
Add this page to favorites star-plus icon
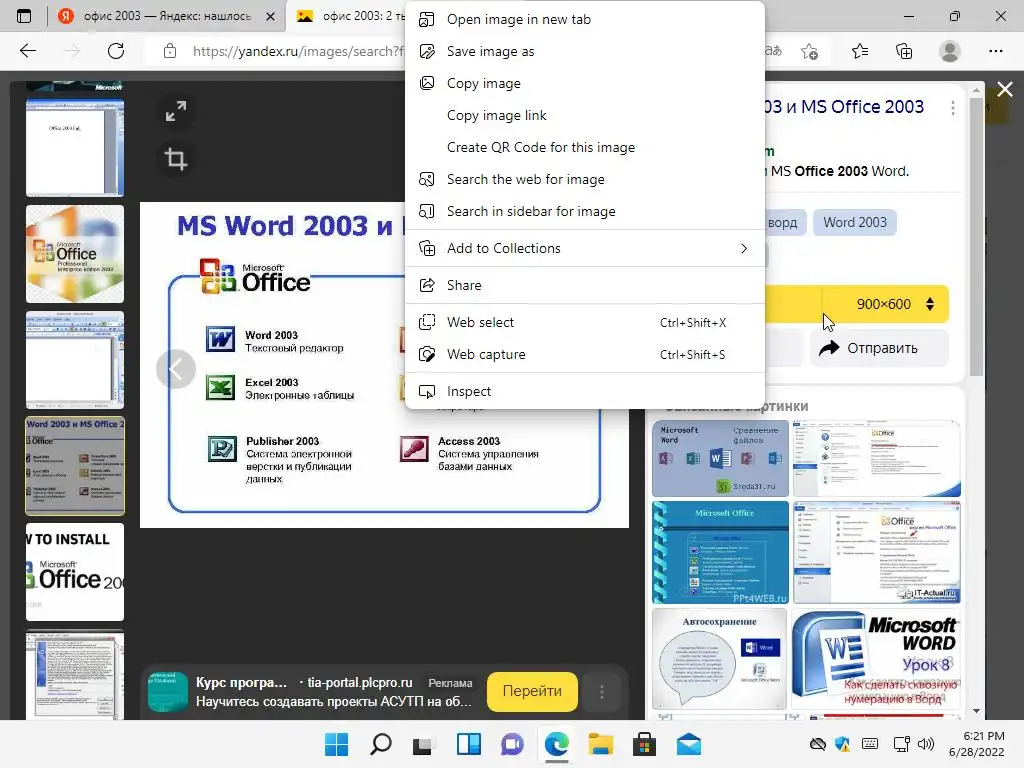(x=809, y=51)
